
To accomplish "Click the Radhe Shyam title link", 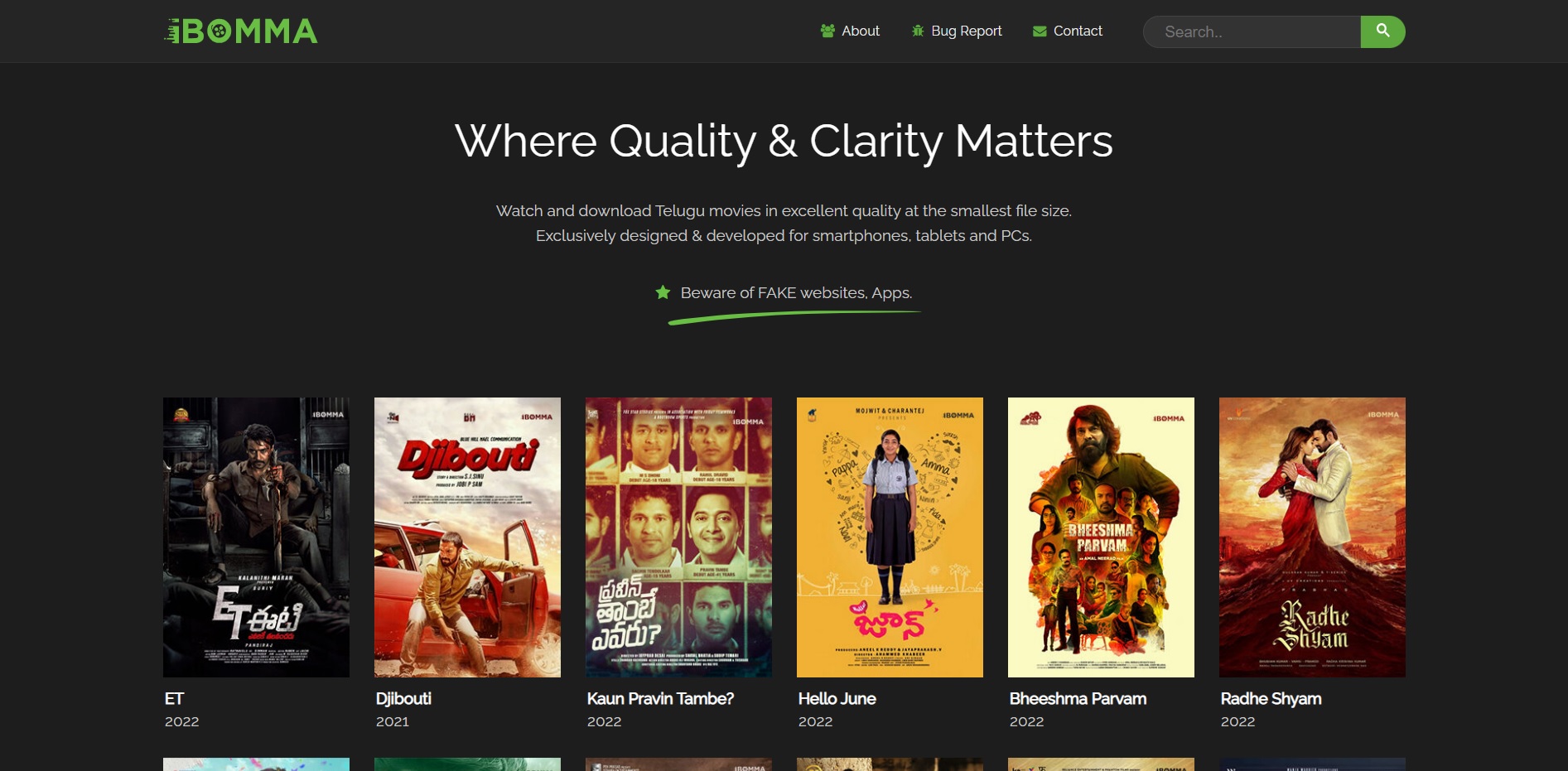I will [1271, 698].
